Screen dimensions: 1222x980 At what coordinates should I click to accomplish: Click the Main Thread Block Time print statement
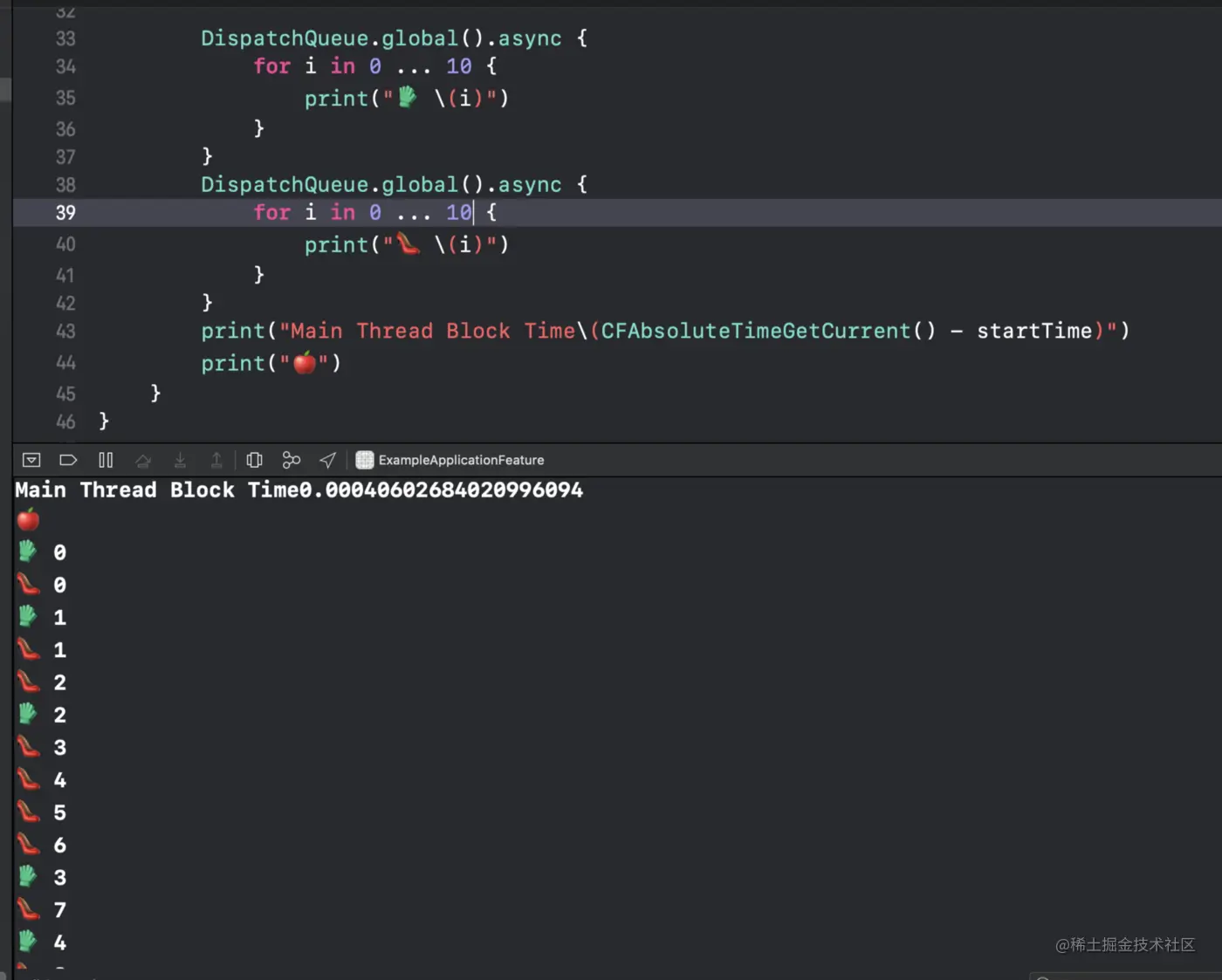pos(665,331)
